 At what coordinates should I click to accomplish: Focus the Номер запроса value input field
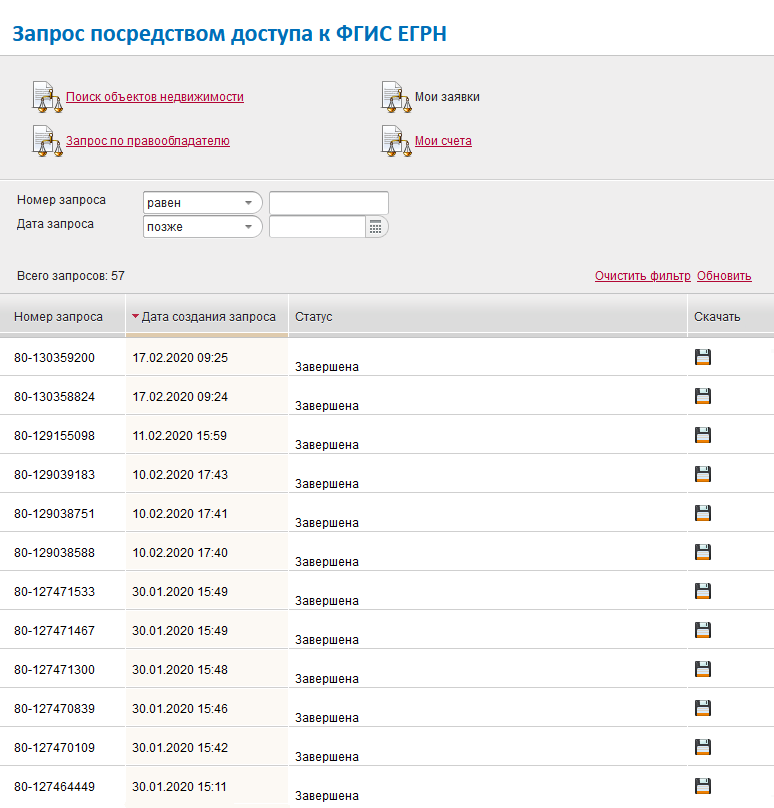[x=329, y=203]
